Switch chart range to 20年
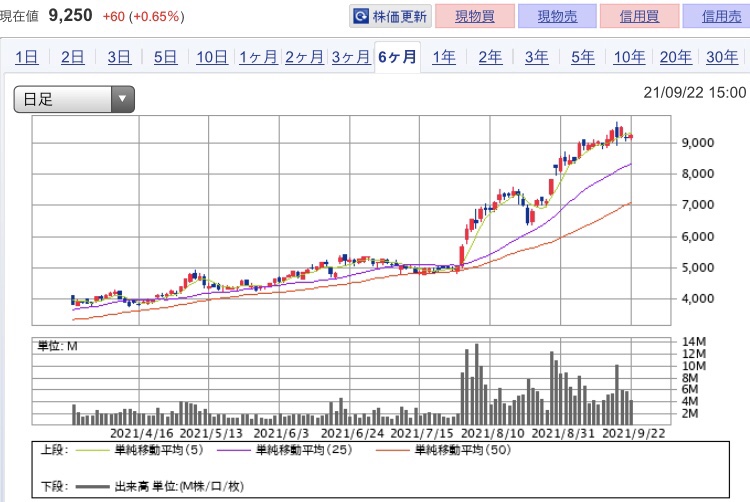 pyautogui.click(x=676, y=57)
